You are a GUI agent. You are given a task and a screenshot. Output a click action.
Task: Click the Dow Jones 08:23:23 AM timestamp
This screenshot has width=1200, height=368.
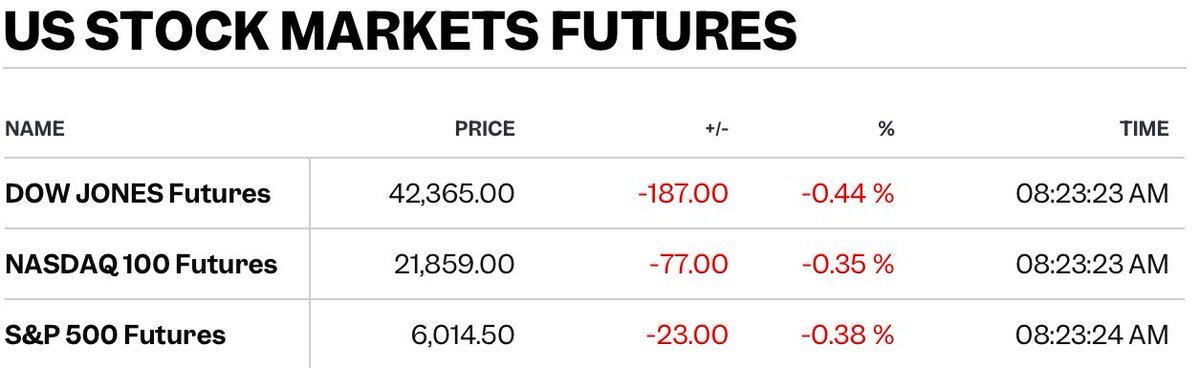pyautogui.click(x=1092, y=194)
